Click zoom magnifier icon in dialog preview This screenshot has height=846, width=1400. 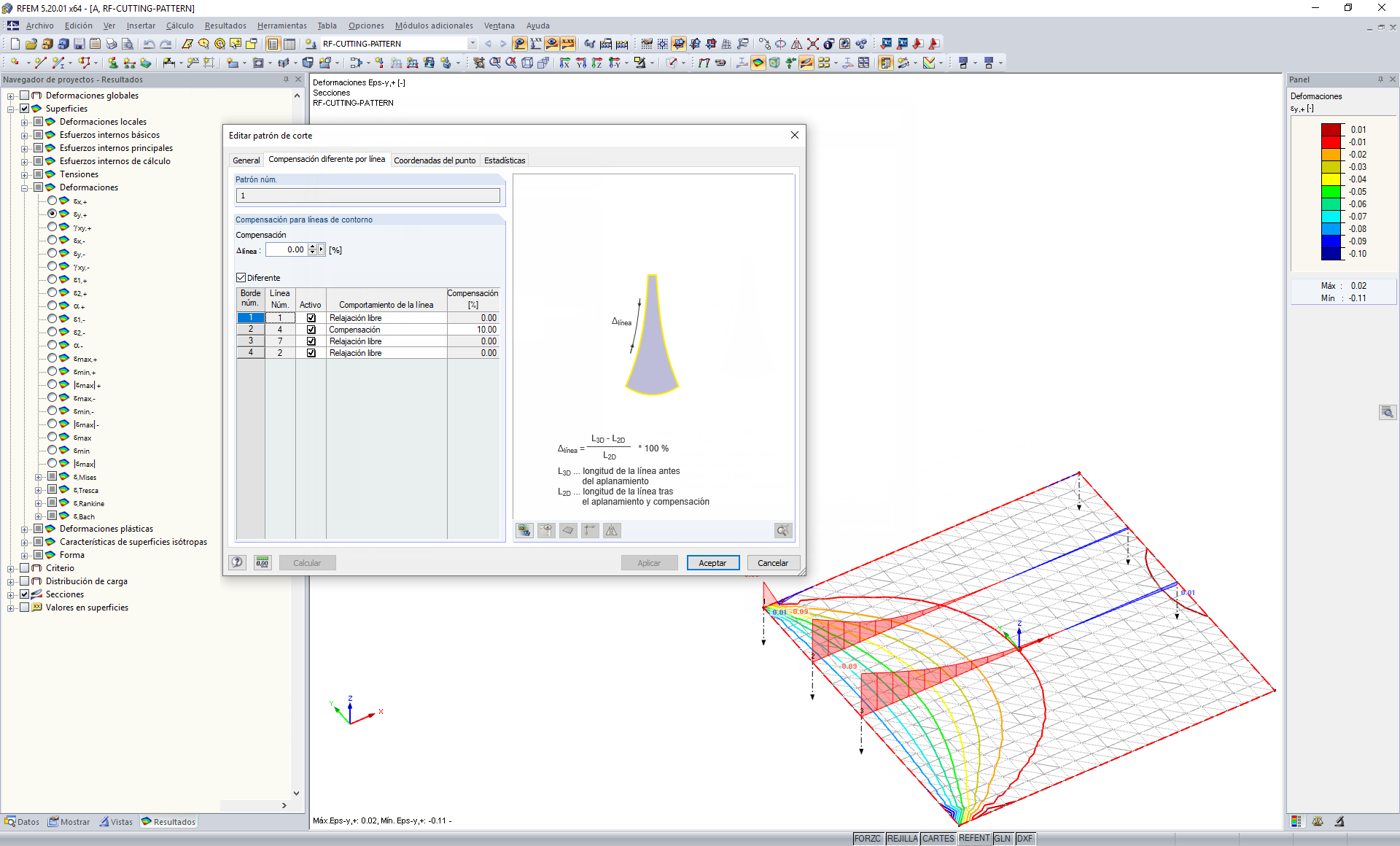tap(782, 531)
